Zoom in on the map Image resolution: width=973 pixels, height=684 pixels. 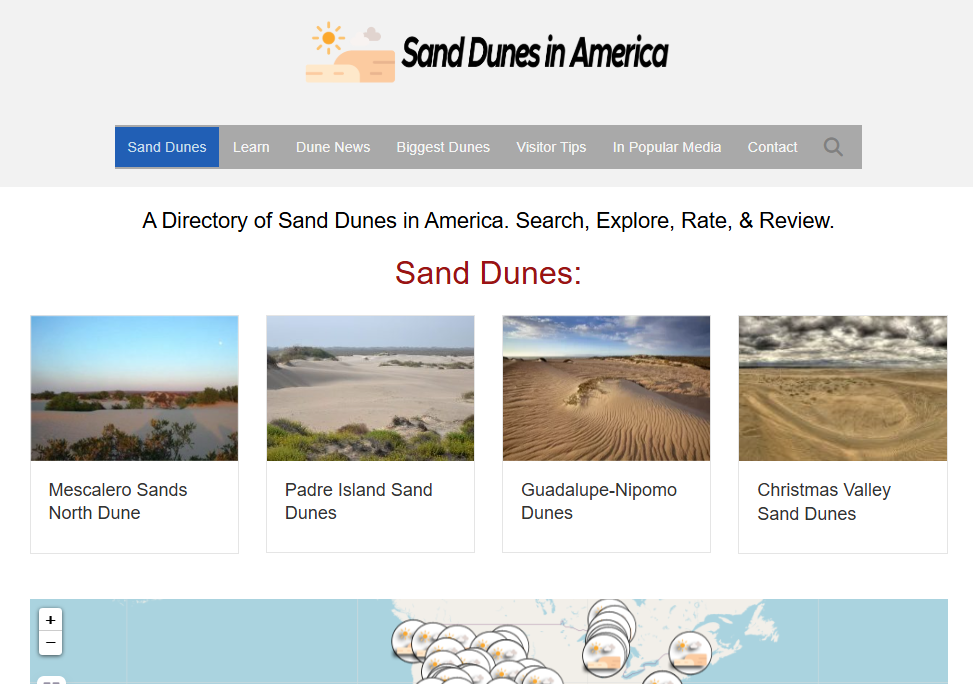(50, 619)
